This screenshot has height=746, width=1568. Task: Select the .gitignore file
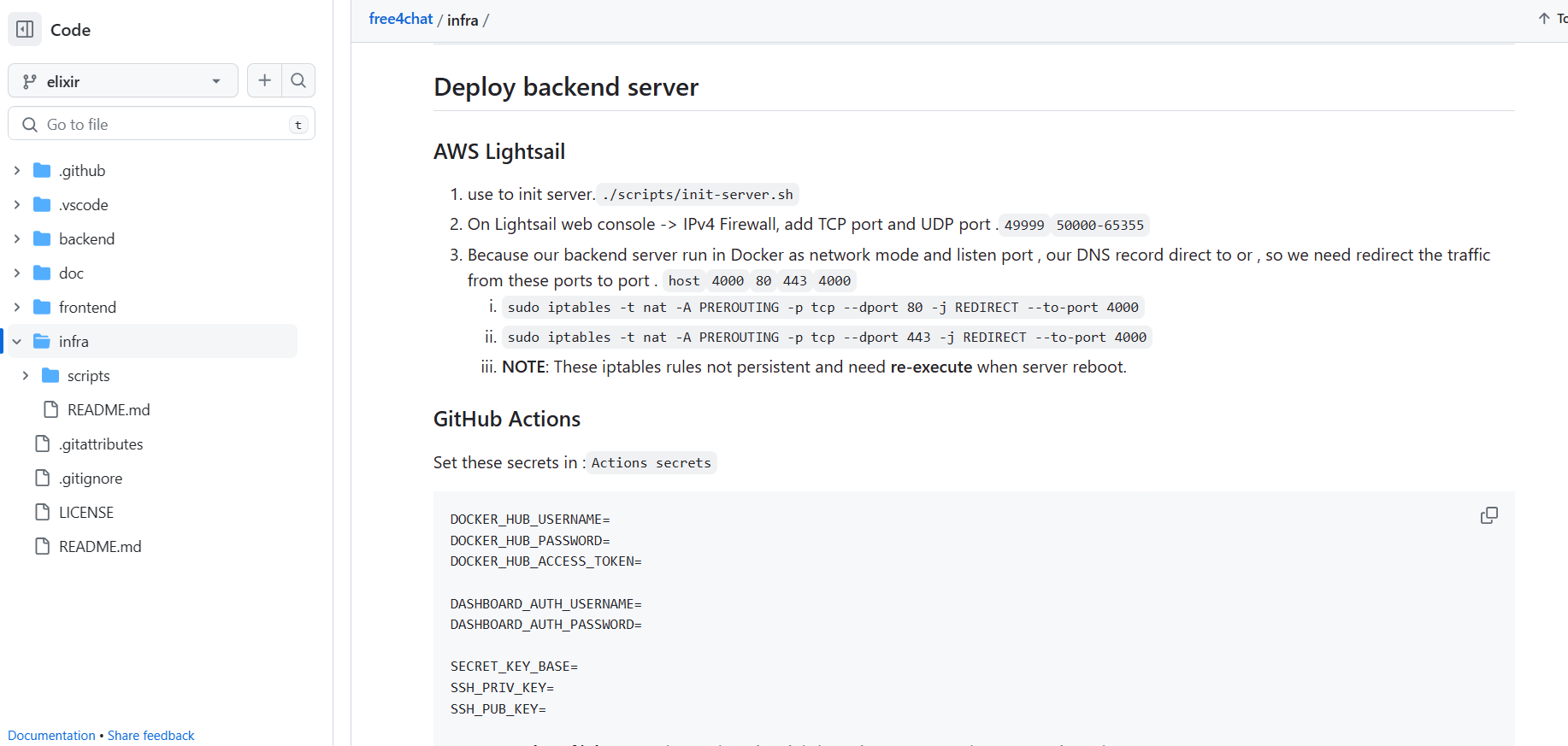point(91,478)
